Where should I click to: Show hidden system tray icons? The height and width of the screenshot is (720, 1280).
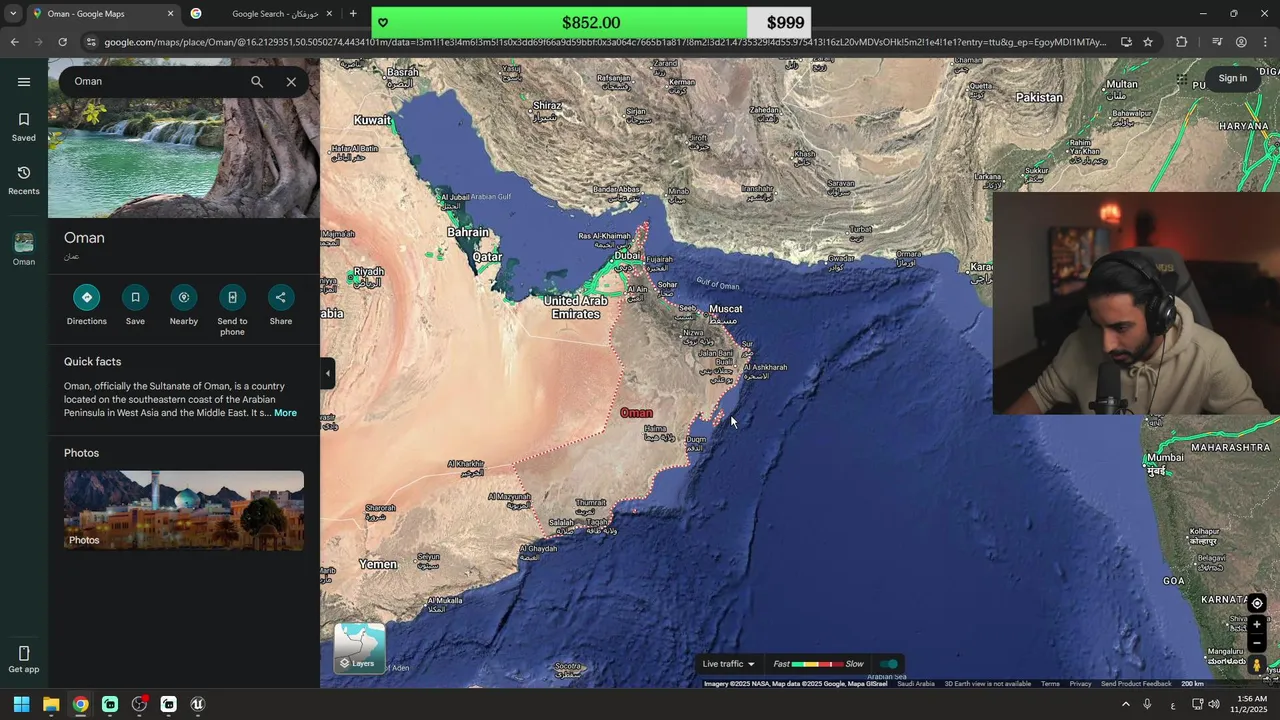coord(1125,704)
